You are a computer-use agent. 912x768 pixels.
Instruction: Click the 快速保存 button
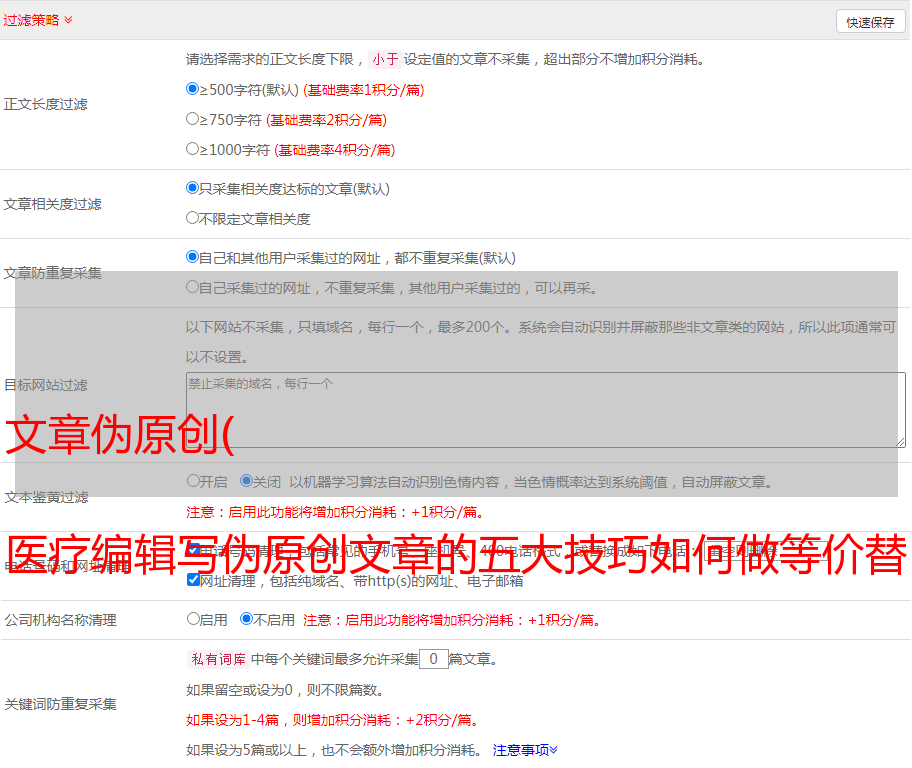coord(870,22)
